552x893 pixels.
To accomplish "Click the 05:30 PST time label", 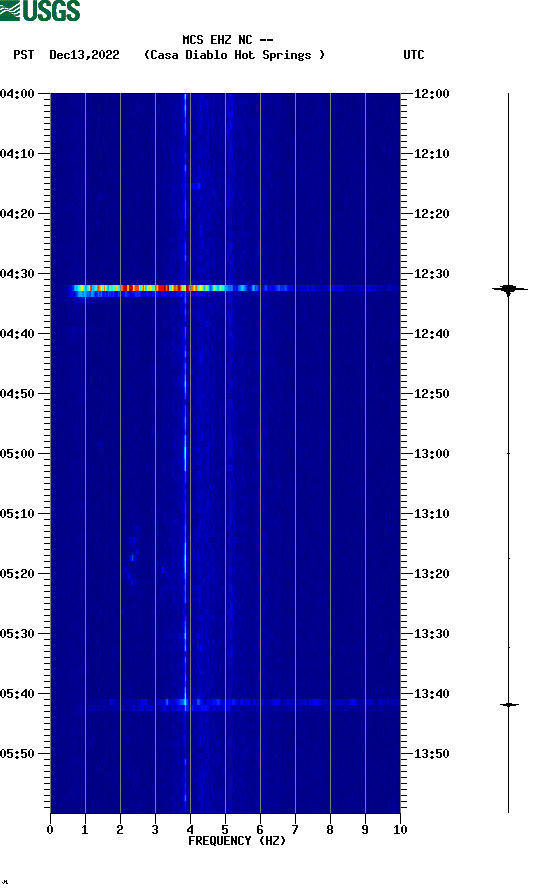I will (18, 634).
